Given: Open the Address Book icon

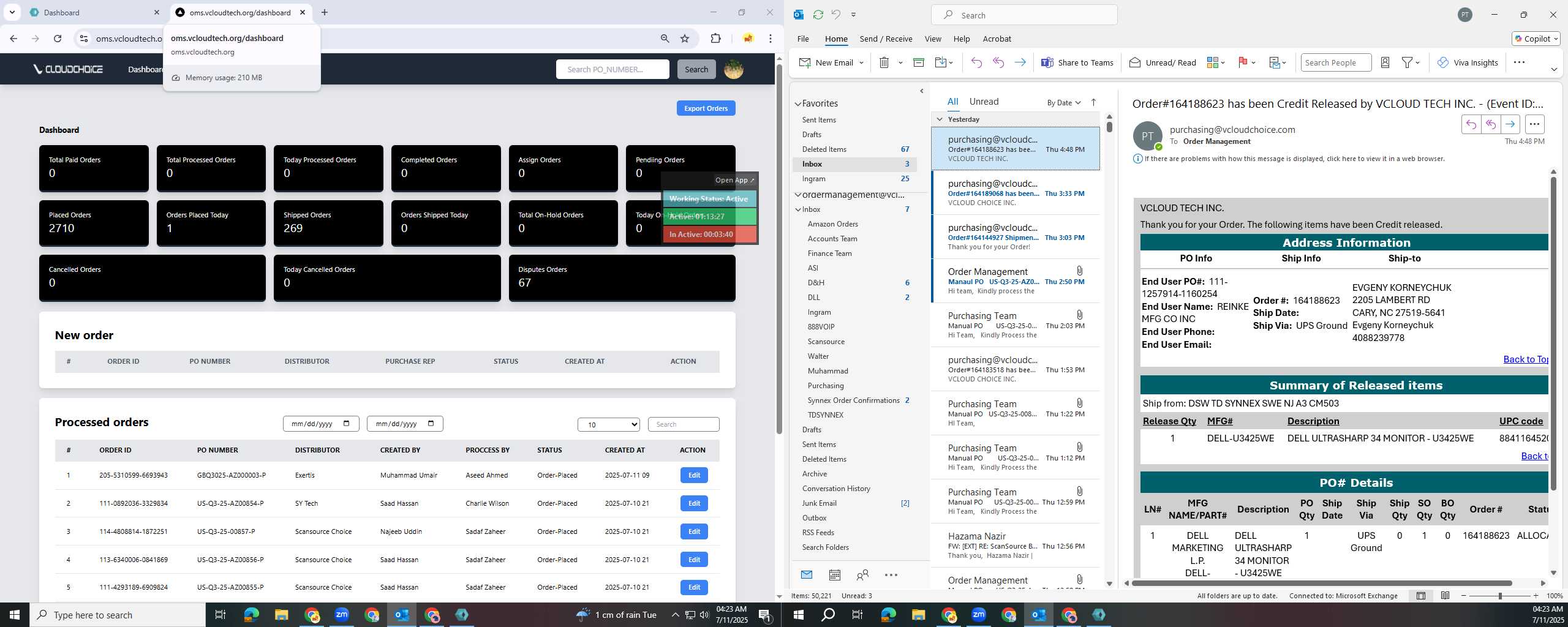Looking at the screenshot, I should click(1385, 62).
